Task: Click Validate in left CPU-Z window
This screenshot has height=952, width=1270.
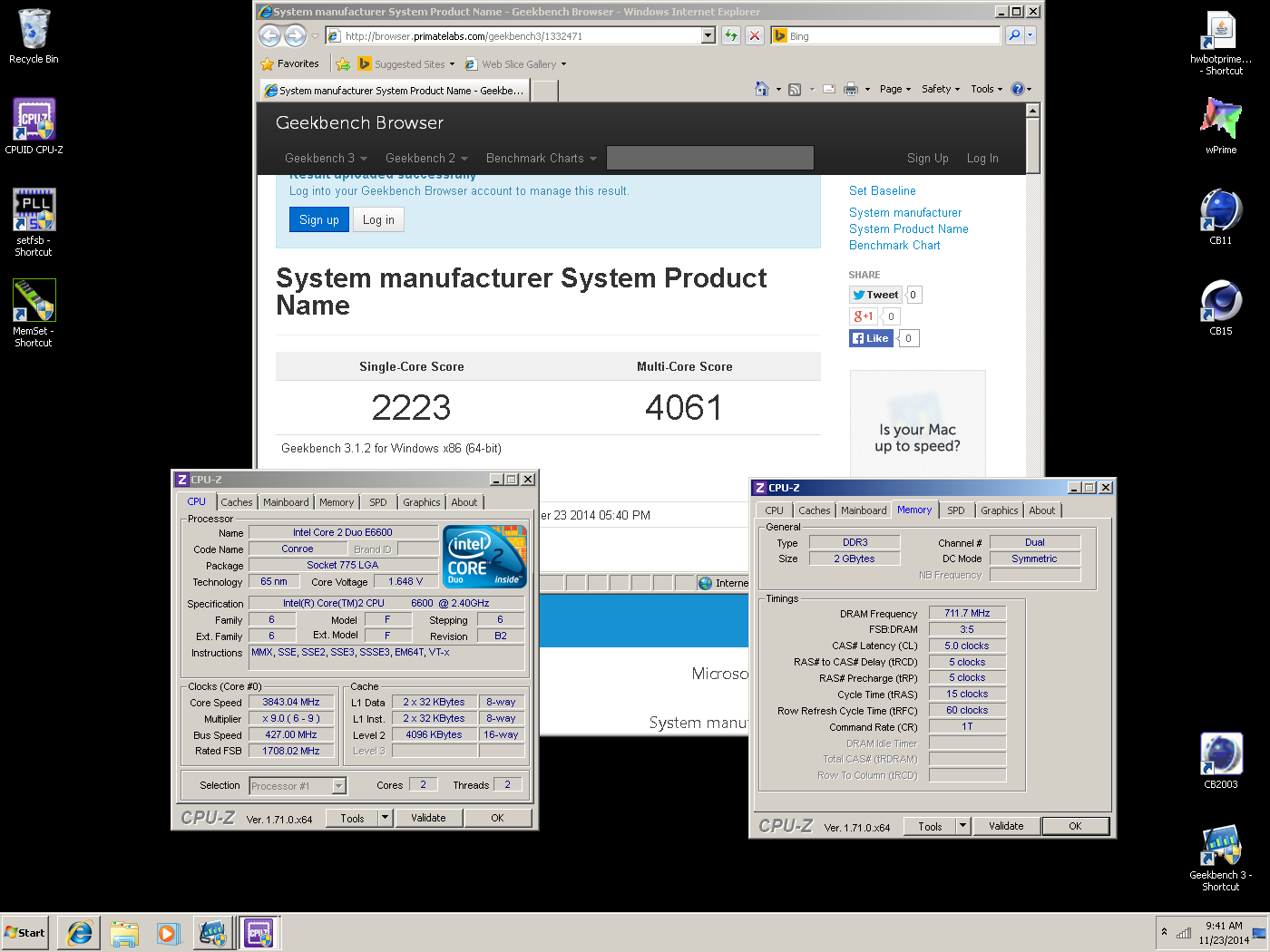Action: (428, 818)
